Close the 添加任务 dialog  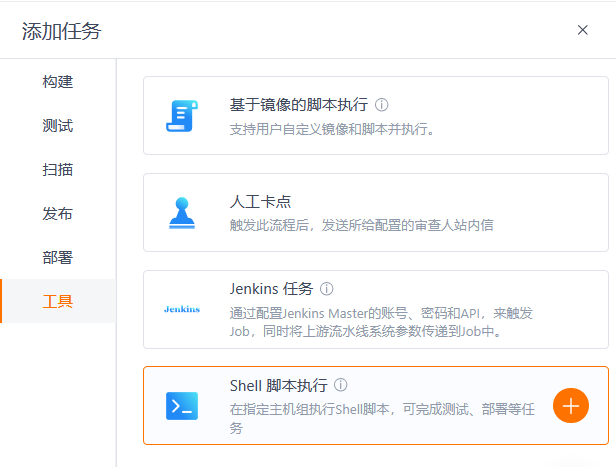click(x=583, y=30)
